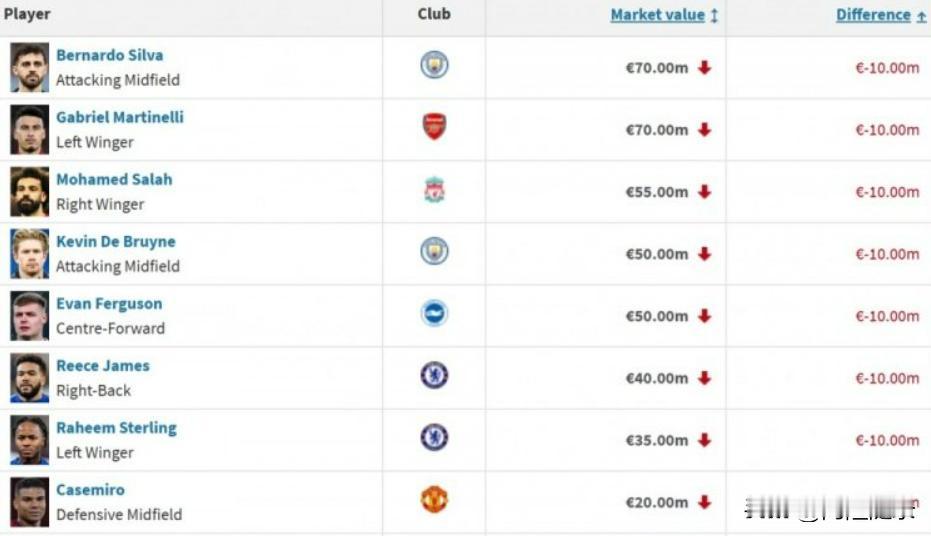Select Evan Ferguson's portrait photo
931x536 pixels.
click(x=30, y=316)
